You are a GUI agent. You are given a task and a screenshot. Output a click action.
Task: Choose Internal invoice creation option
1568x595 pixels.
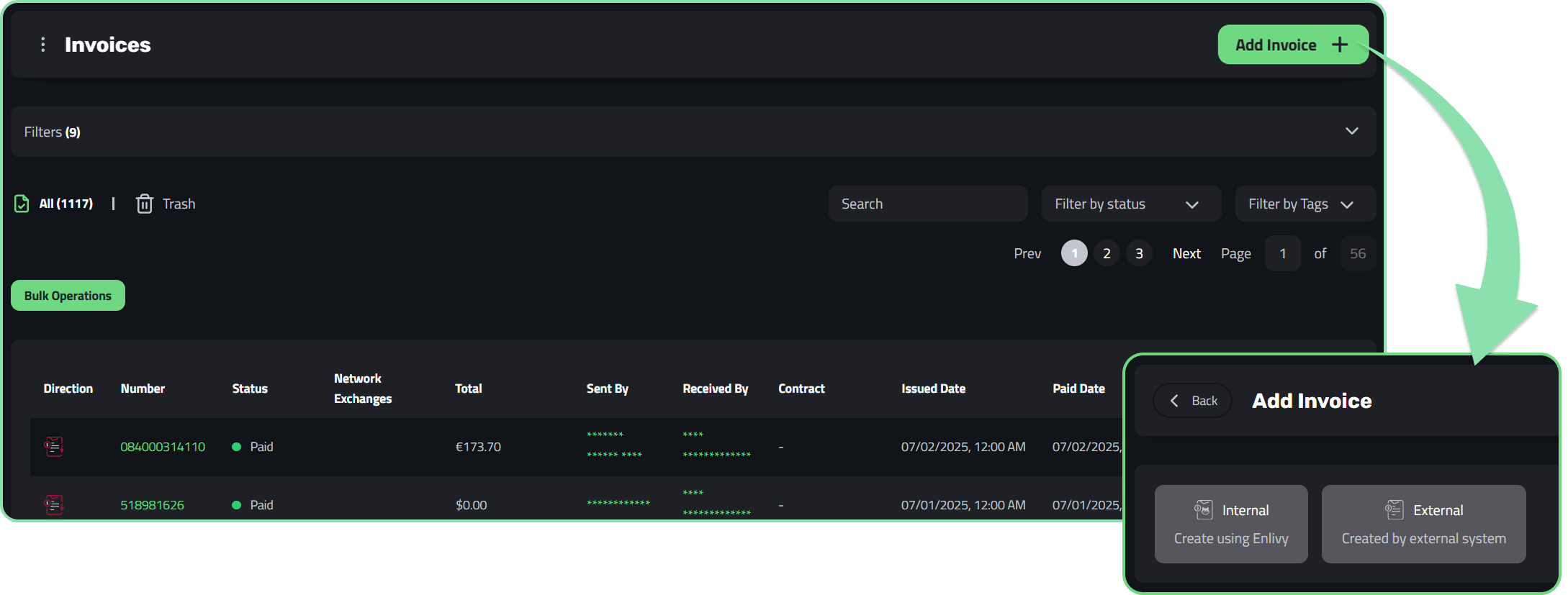(x=1231, y=524)
